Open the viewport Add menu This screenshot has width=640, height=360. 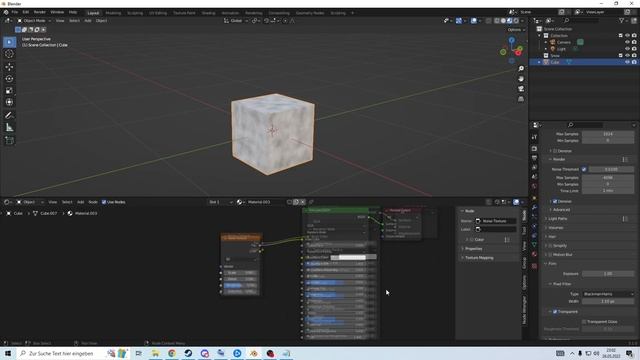coord(87,20)
